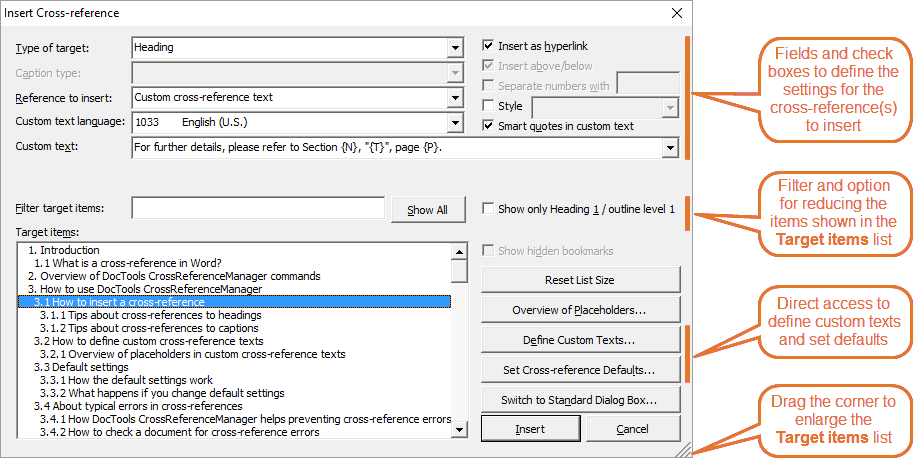Select '3.3 Default settings' item

point(234,367)
